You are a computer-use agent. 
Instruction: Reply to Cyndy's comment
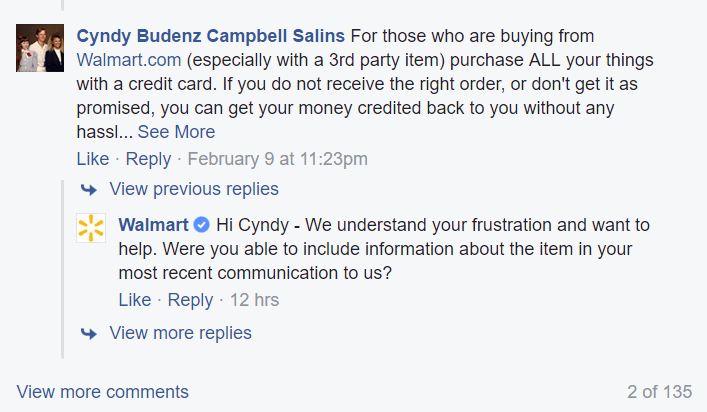pyautogui.click(x=148, y=158)
